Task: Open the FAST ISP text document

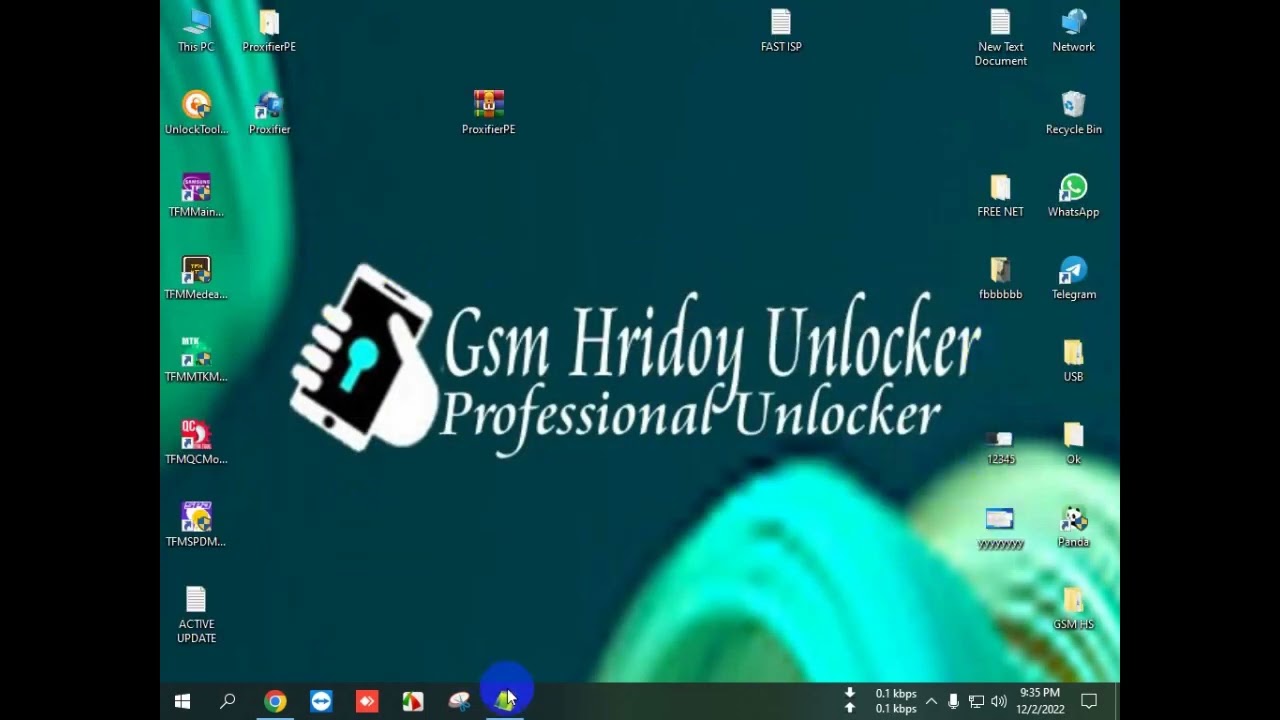Action: pyautogui.click(x=781, y=30)
